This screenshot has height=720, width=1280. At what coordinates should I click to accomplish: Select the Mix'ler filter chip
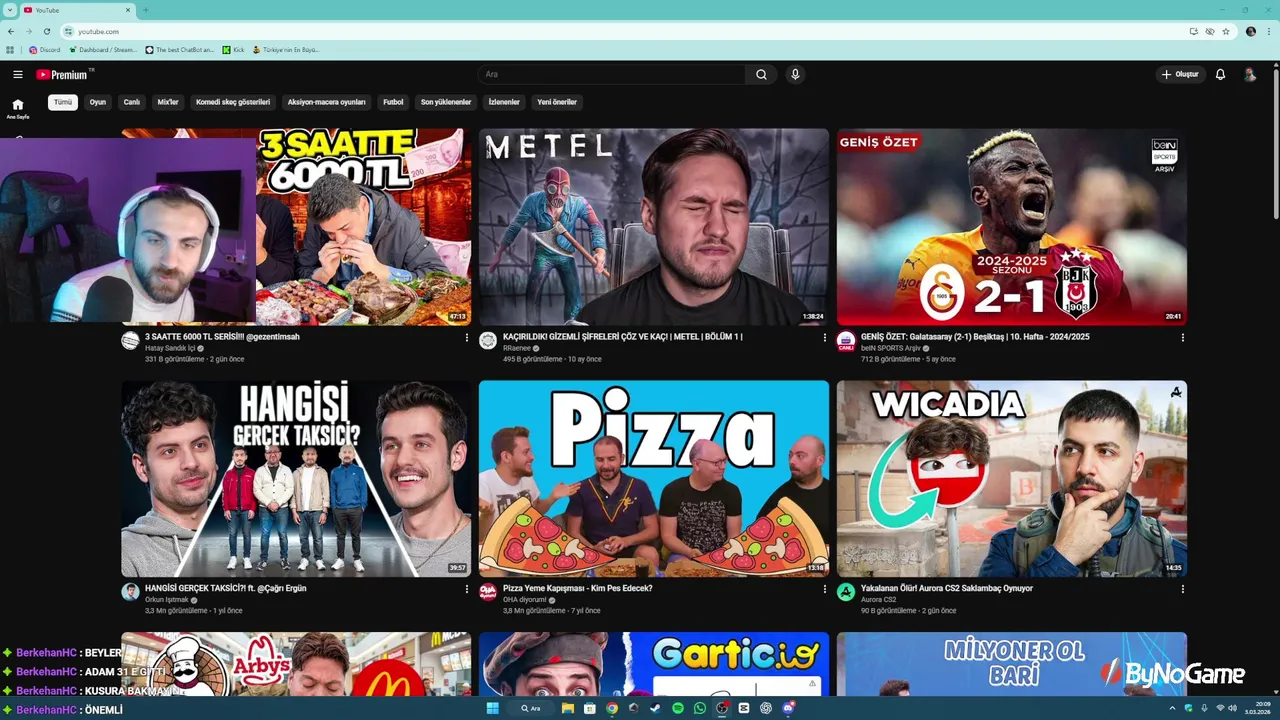click(168, 102)
